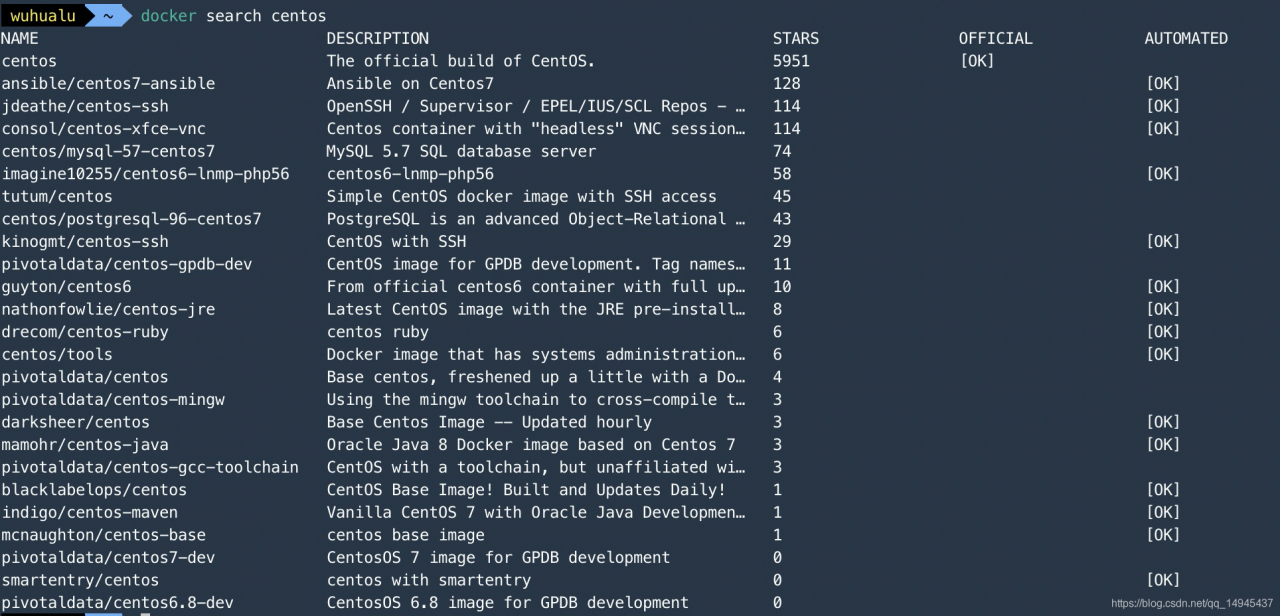Image resolution: width=1280 pixels, height=616 pixels.
Task: Click the tilde home directory prompt segment
Action: 107,16
